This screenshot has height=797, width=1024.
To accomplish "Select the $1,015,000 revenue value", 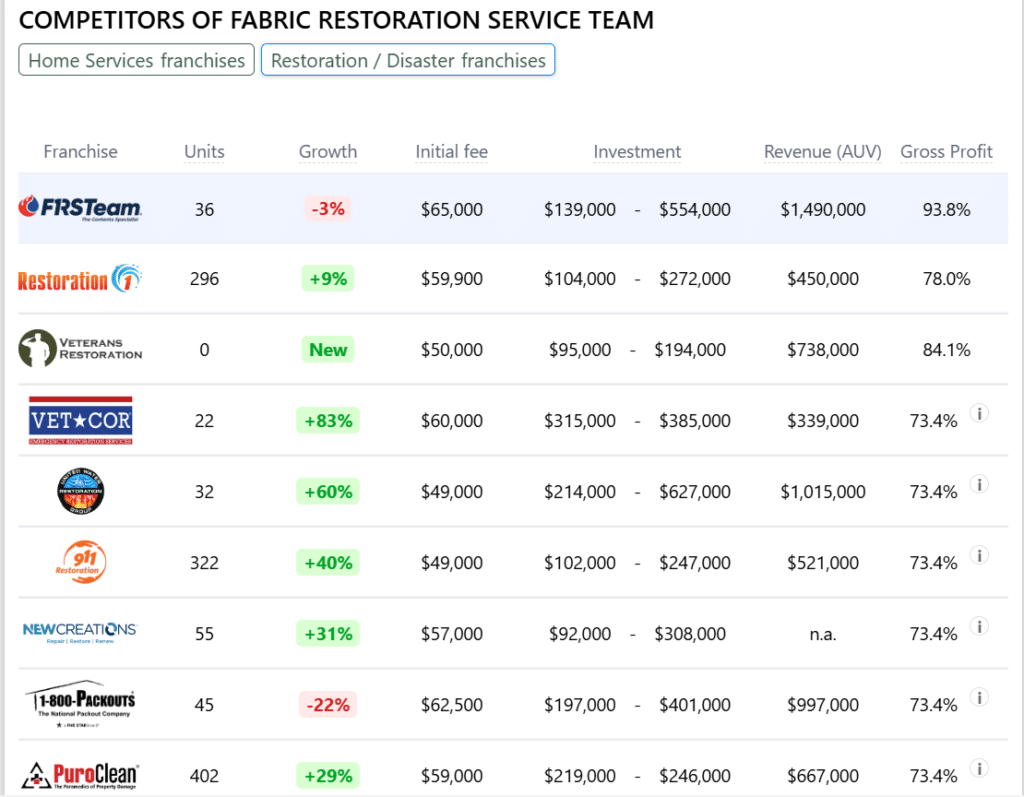I will pyautogui.click(x=823, y=492).
